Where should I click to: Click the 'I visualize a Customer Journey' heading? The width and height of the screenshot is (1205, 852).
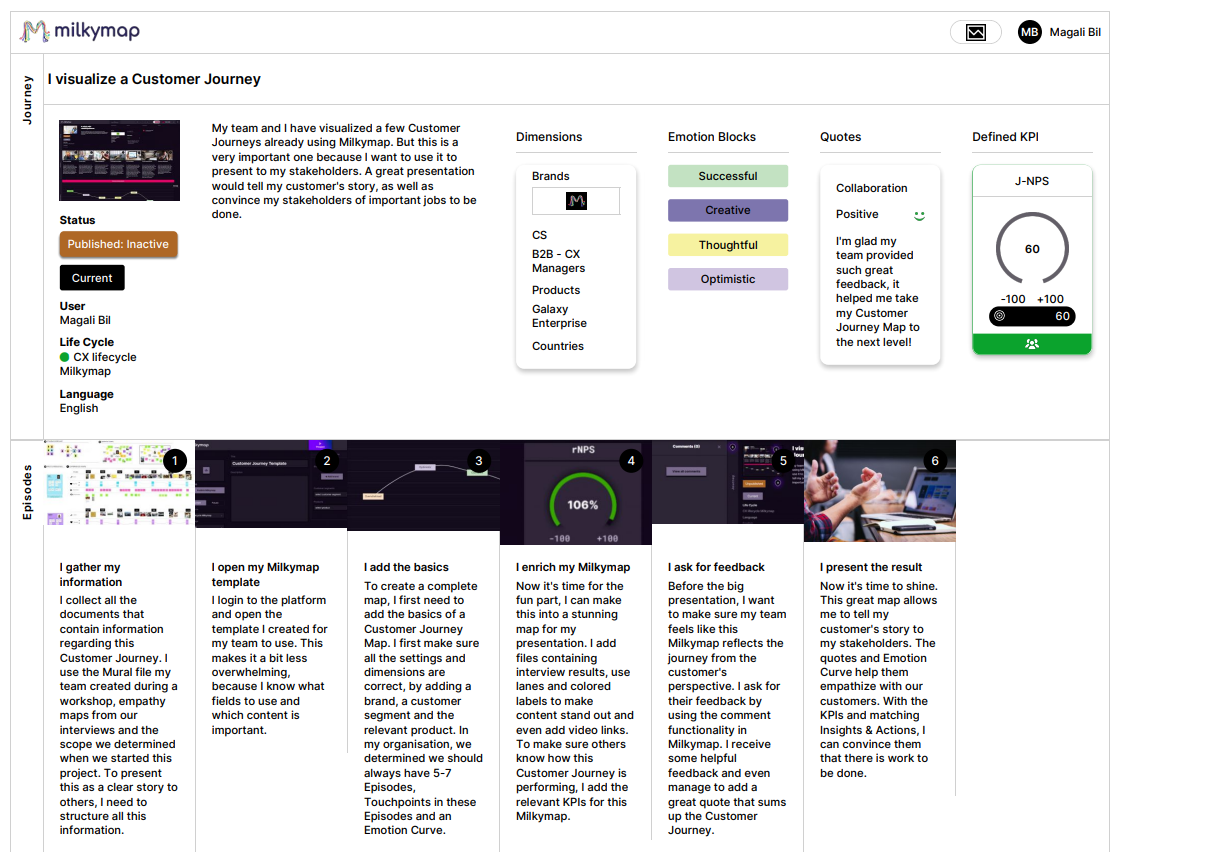pyautogui.click(x=154, y=79)
